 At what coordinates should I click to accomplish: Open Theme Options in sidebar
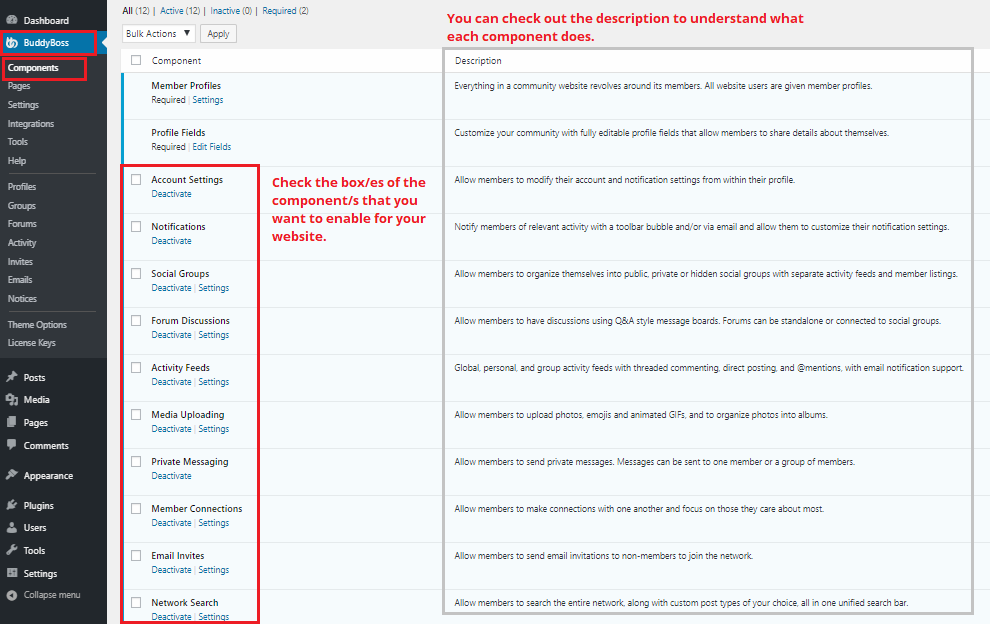(37, 325)
